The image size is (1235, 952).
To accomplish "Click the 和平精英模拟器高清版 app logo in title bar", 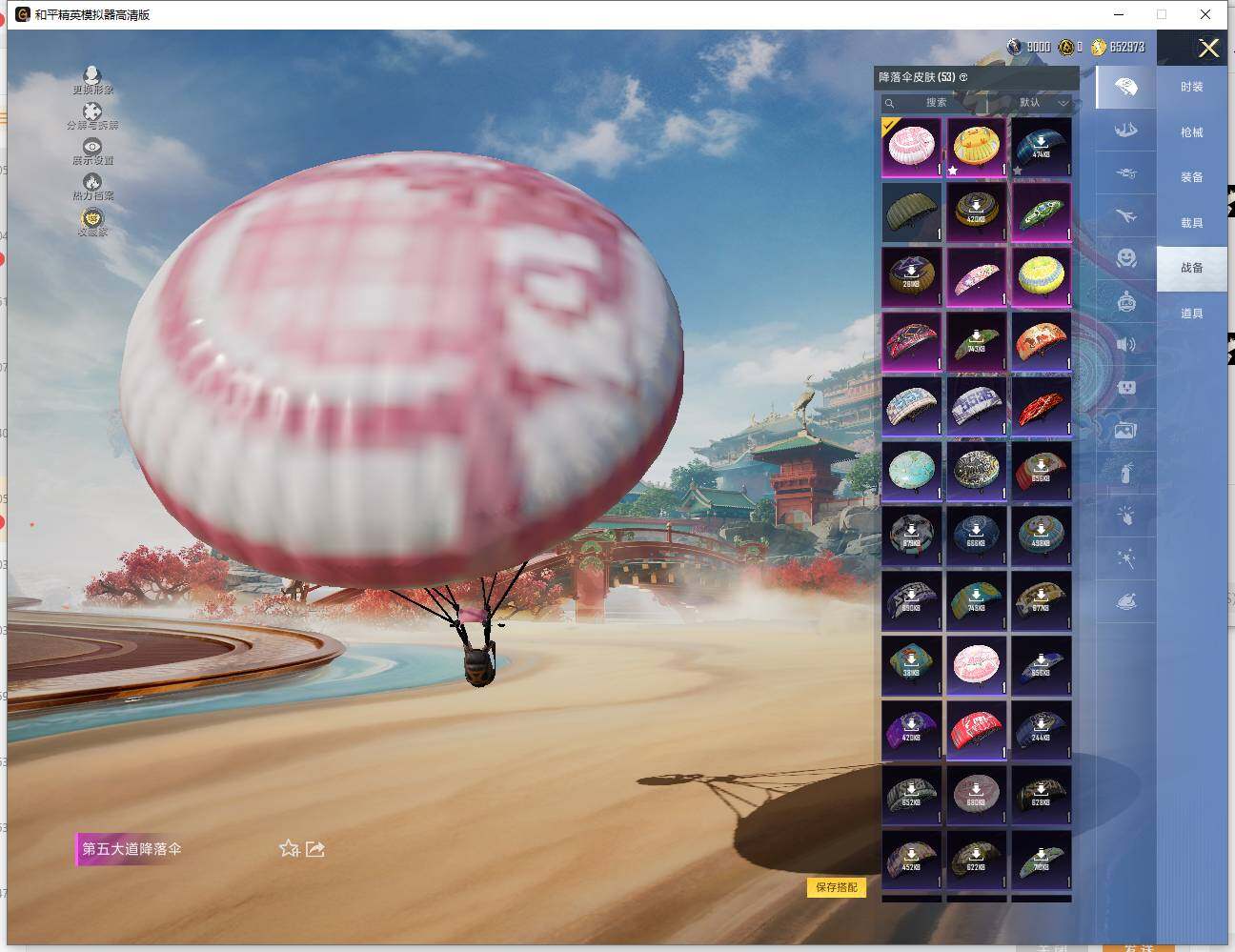I will [x=23, y=14].
